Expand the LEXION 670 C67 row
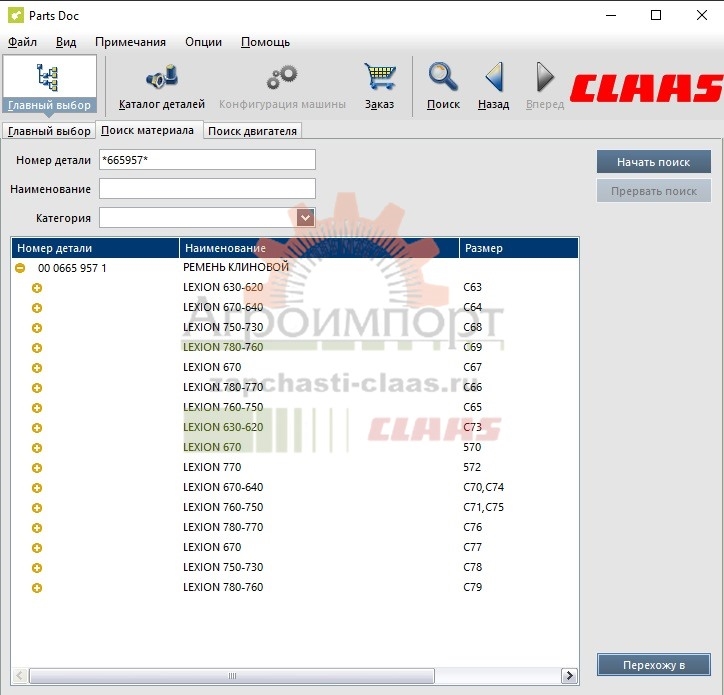 tap(37, 368)
